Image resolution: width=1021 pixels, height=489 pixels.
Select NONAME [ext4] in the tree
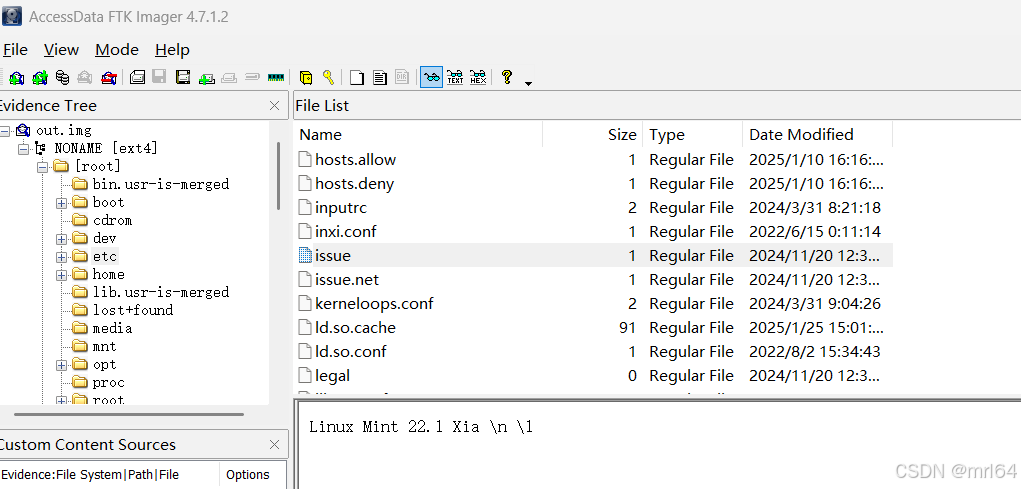105,148
